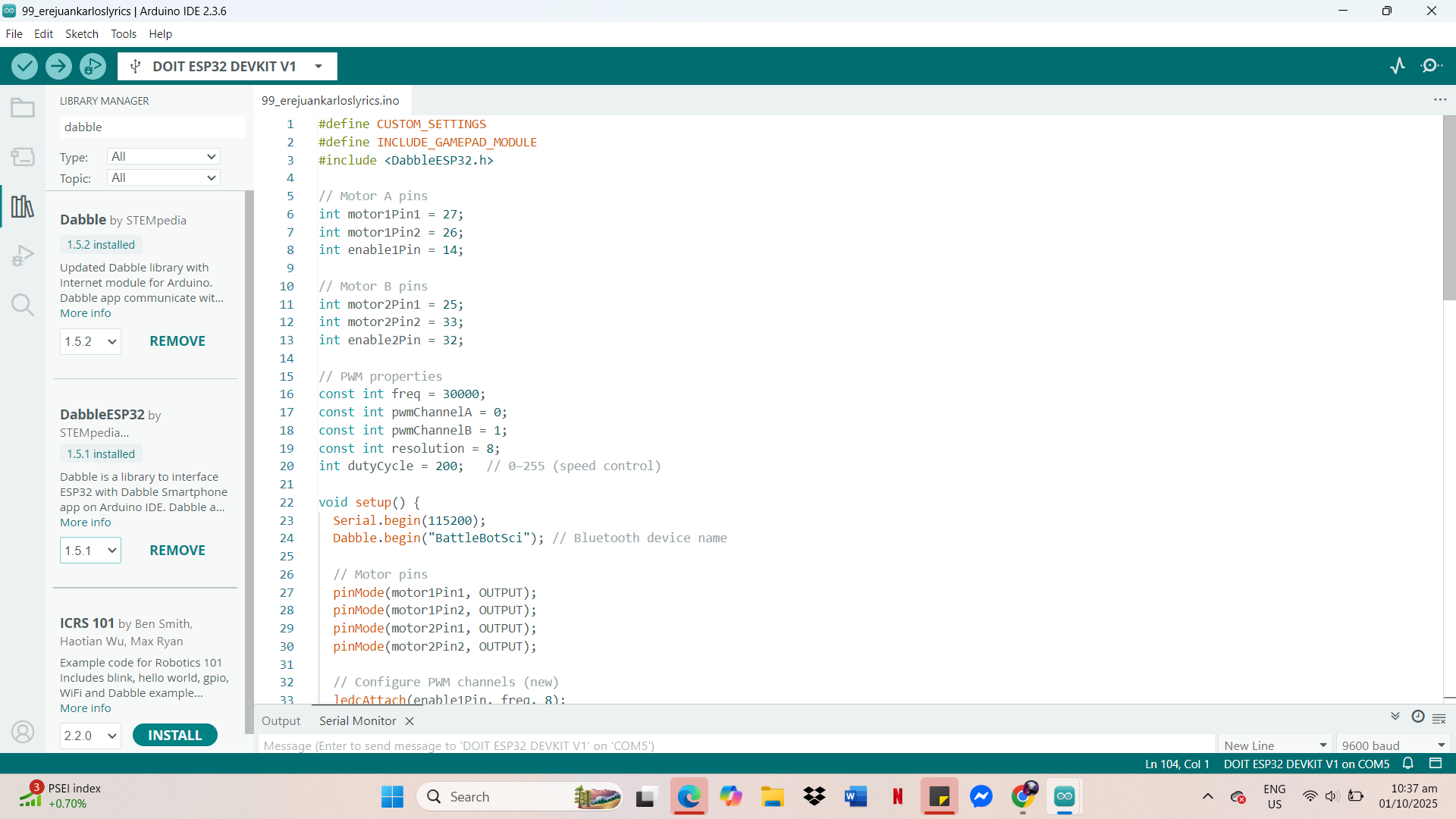
Task: Start Debugging with the debug toolbar icon
Action: pyautogui.click(x=93, y=67)
